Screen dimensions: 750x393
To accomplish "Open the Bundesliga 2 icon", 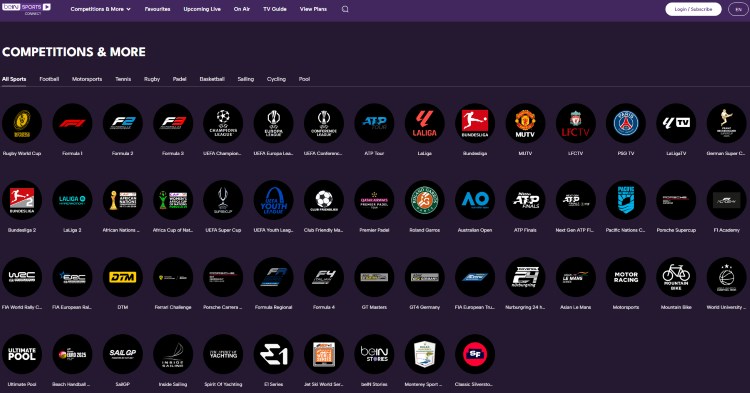I will pos(22,200).
